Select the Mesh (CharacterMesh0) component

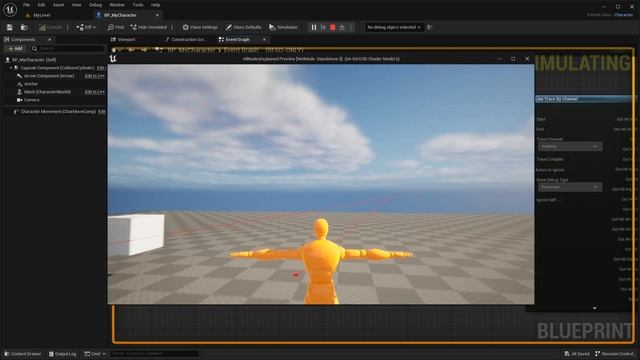pyautogui.click(x=47, y=92)
